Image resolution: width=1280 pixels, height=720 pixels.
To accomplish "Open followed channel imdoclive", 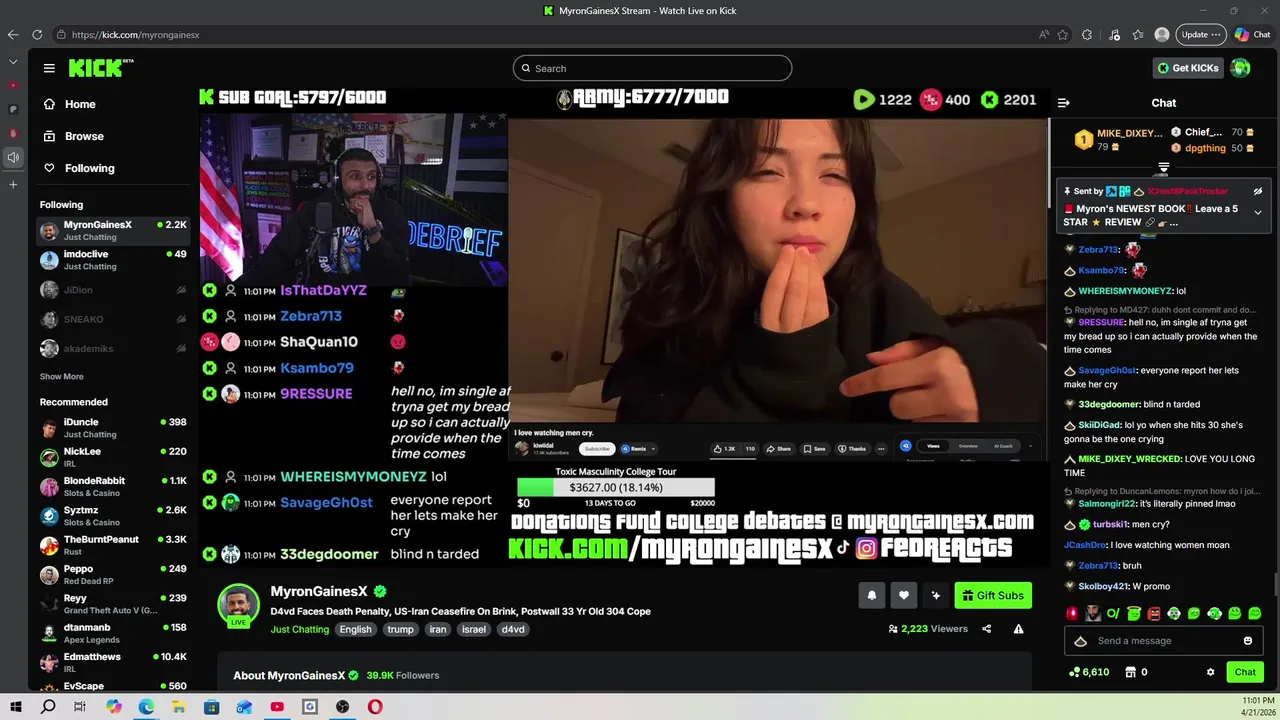I will tap(113, 260).
